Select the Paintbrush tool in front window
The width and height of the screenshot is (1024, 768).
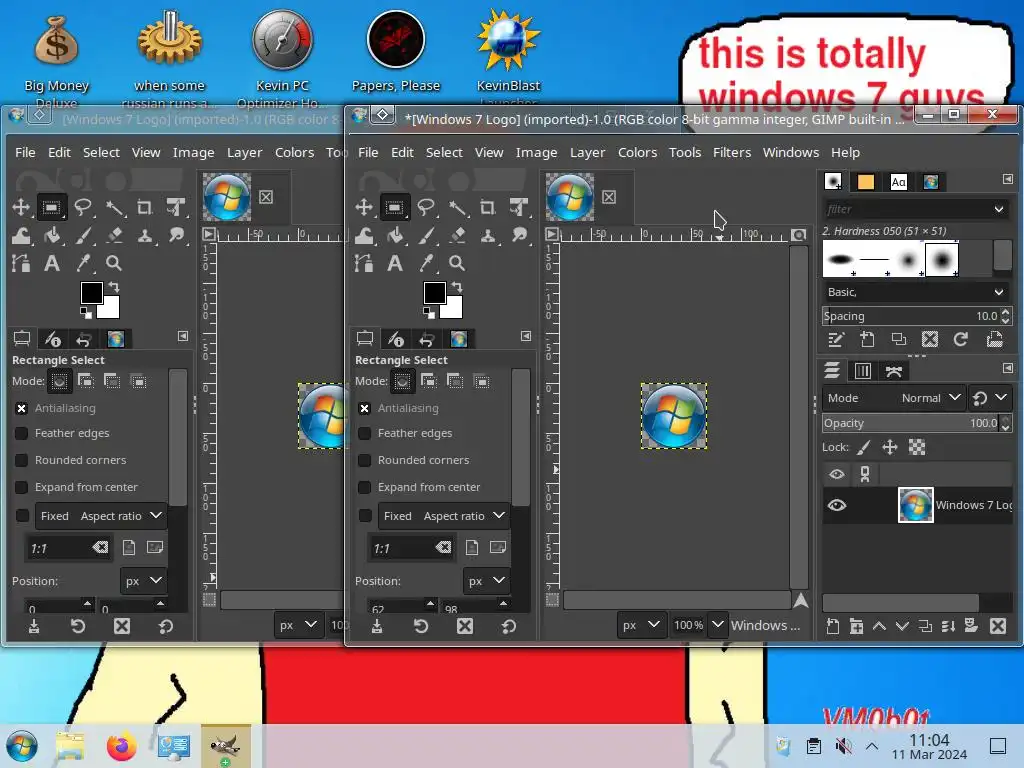click(426, 236)
